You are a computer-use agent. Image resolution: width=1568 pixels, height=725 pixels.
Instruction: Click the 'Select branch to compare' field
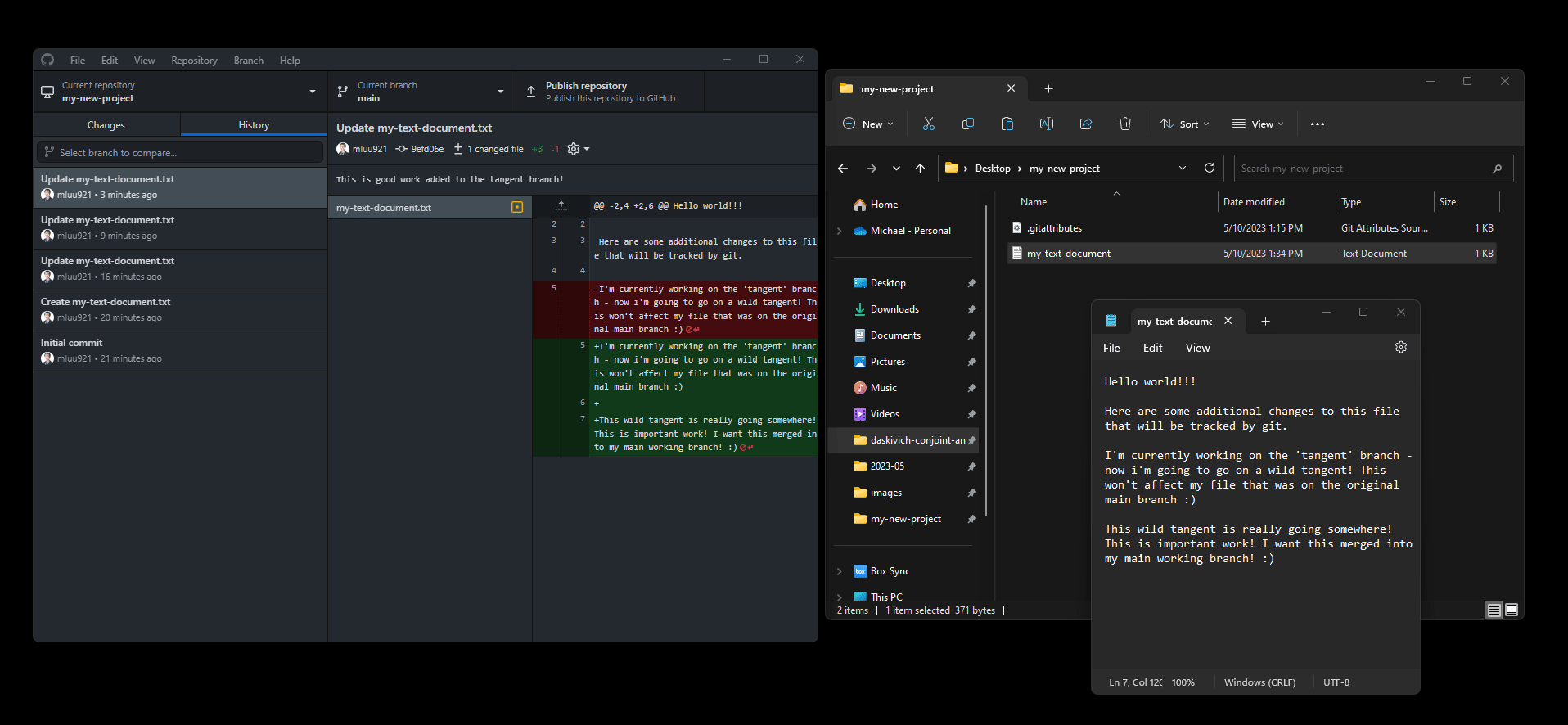[x=180, y=153]
